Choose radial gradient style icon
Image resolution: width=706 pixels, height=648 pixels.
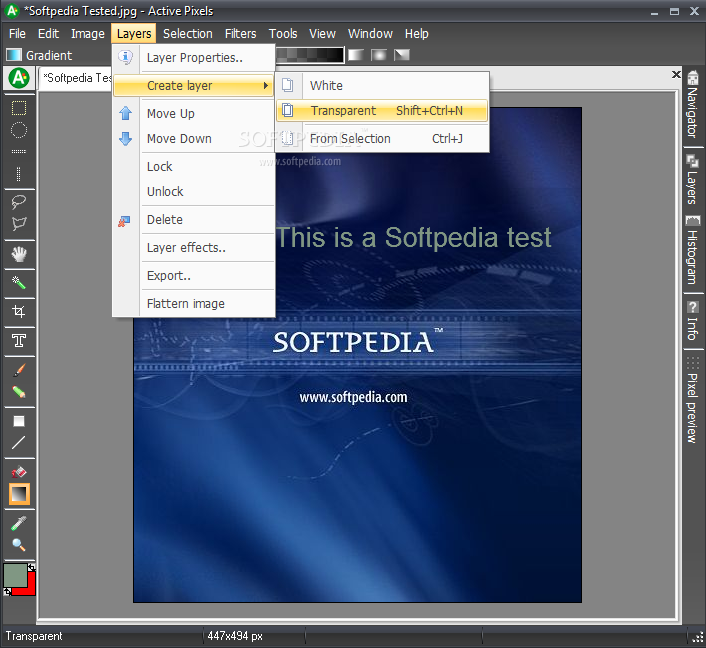(x=379, y=55)
